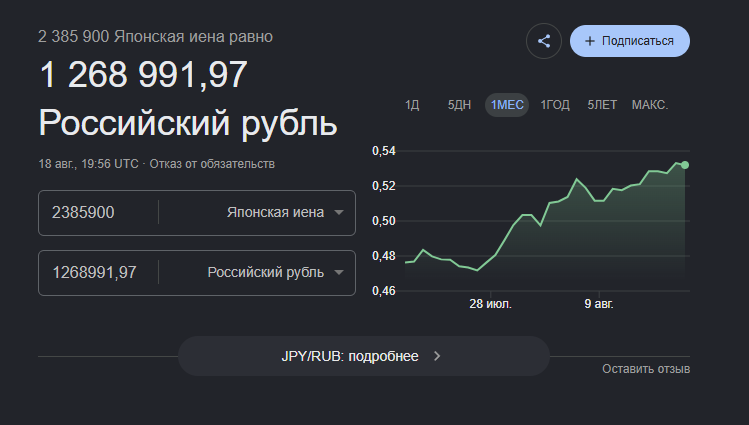Expand the dropdown arrow next to Российский рубль

(x=339, y=273)
